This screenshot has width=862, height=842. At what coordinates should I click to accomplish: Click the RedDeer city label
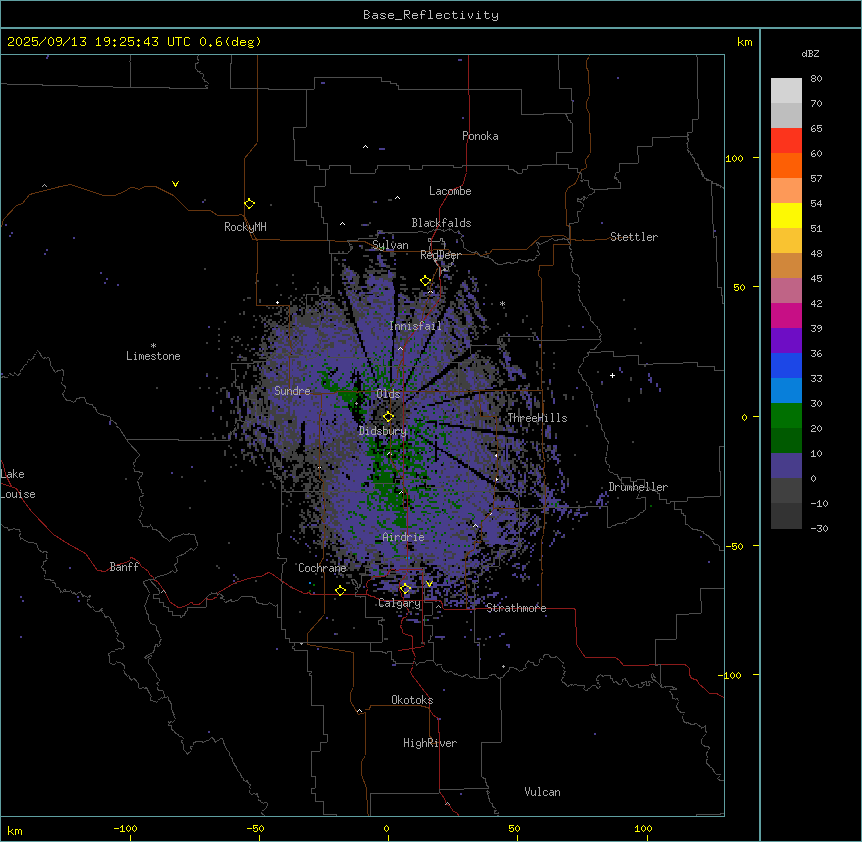(440, 255)
